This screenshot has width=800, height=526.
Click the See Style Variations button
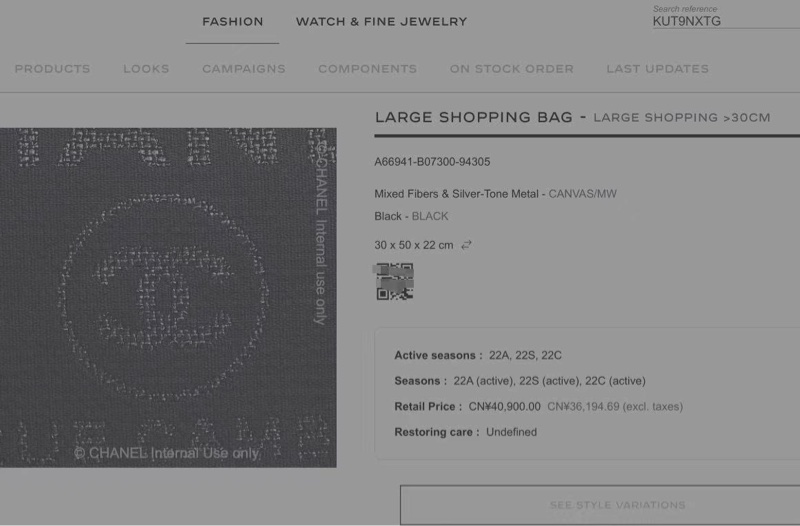tap(600, 505)
